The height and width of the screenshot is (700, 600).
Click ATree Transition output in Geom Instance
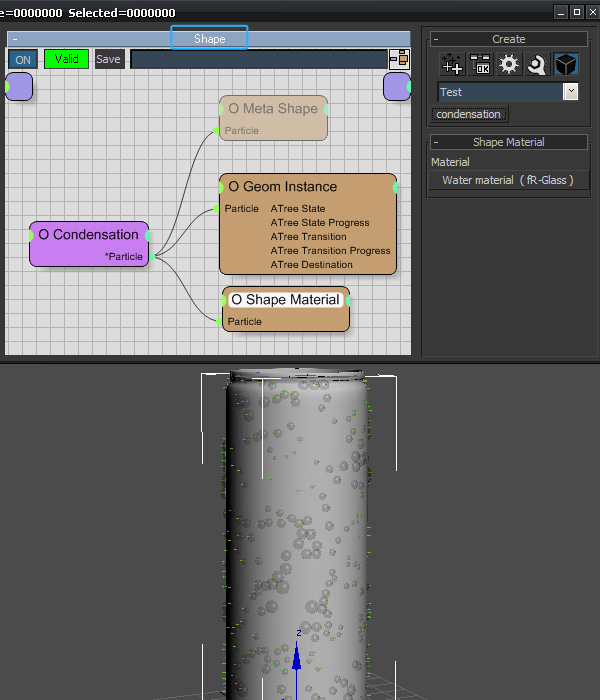308,237
